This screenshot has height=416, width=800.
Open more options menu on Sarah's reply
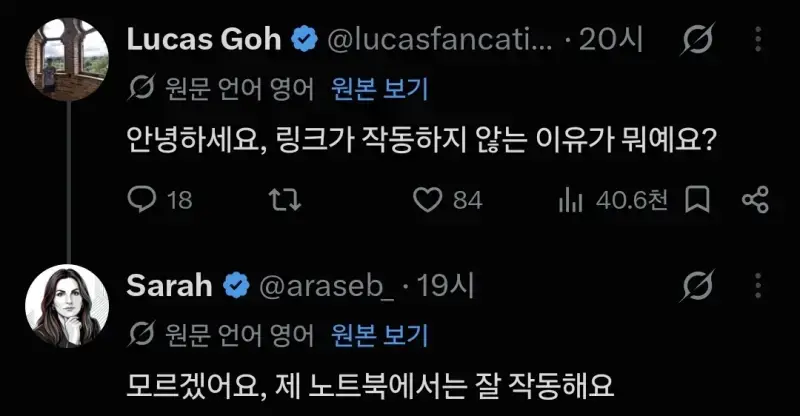[758, 285]
